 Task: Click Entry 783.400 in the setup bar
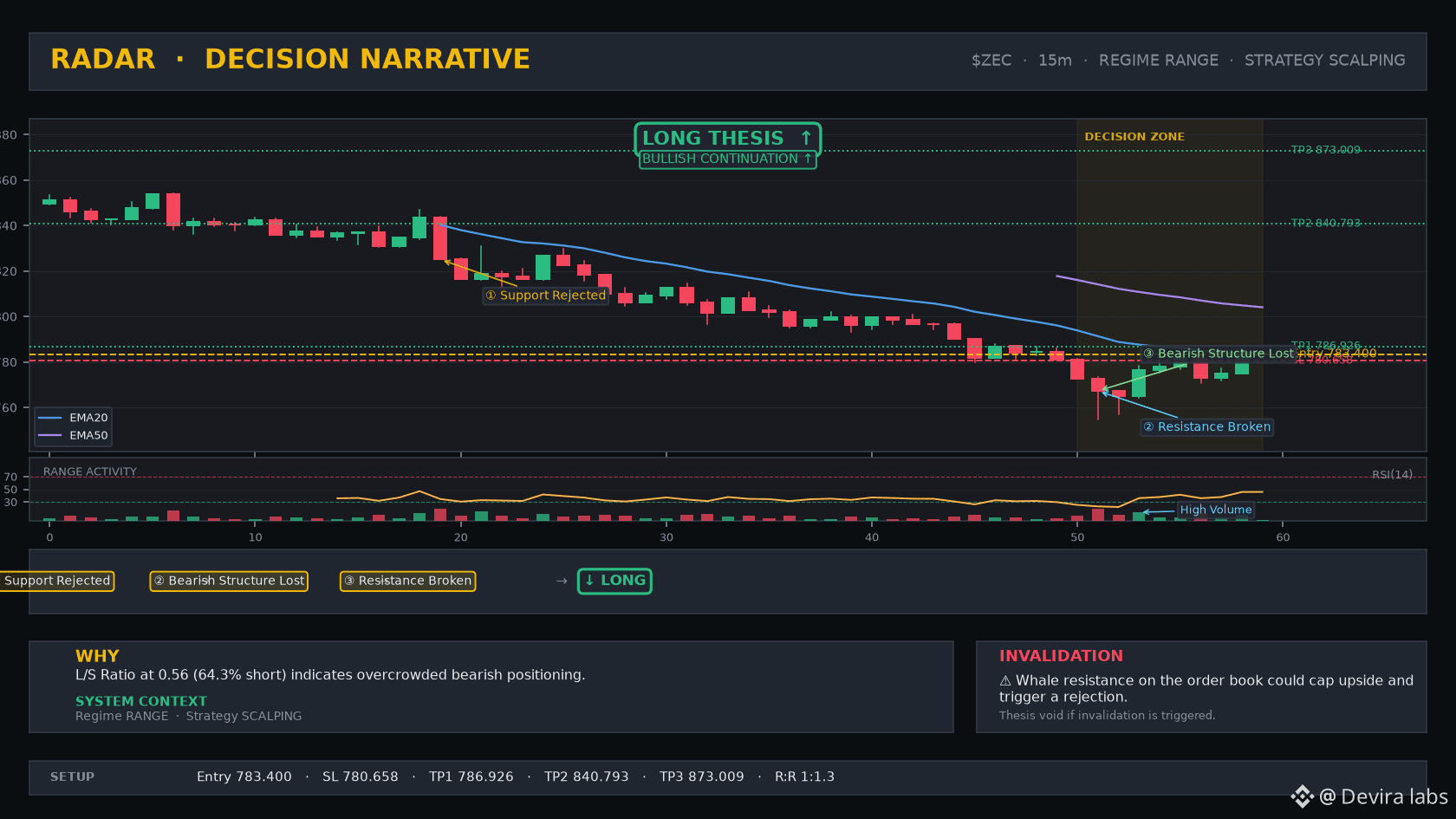[244, 777]
